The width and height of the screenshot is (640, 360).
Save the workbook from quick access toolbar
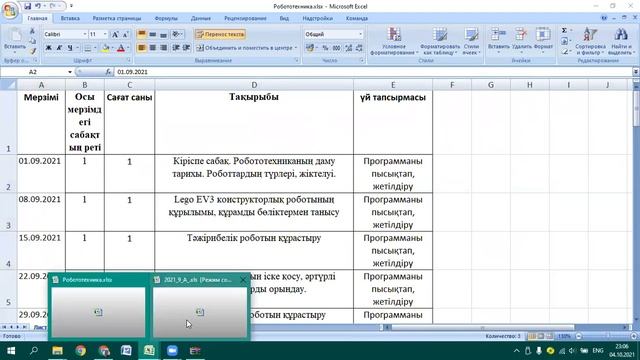[27, 6]
